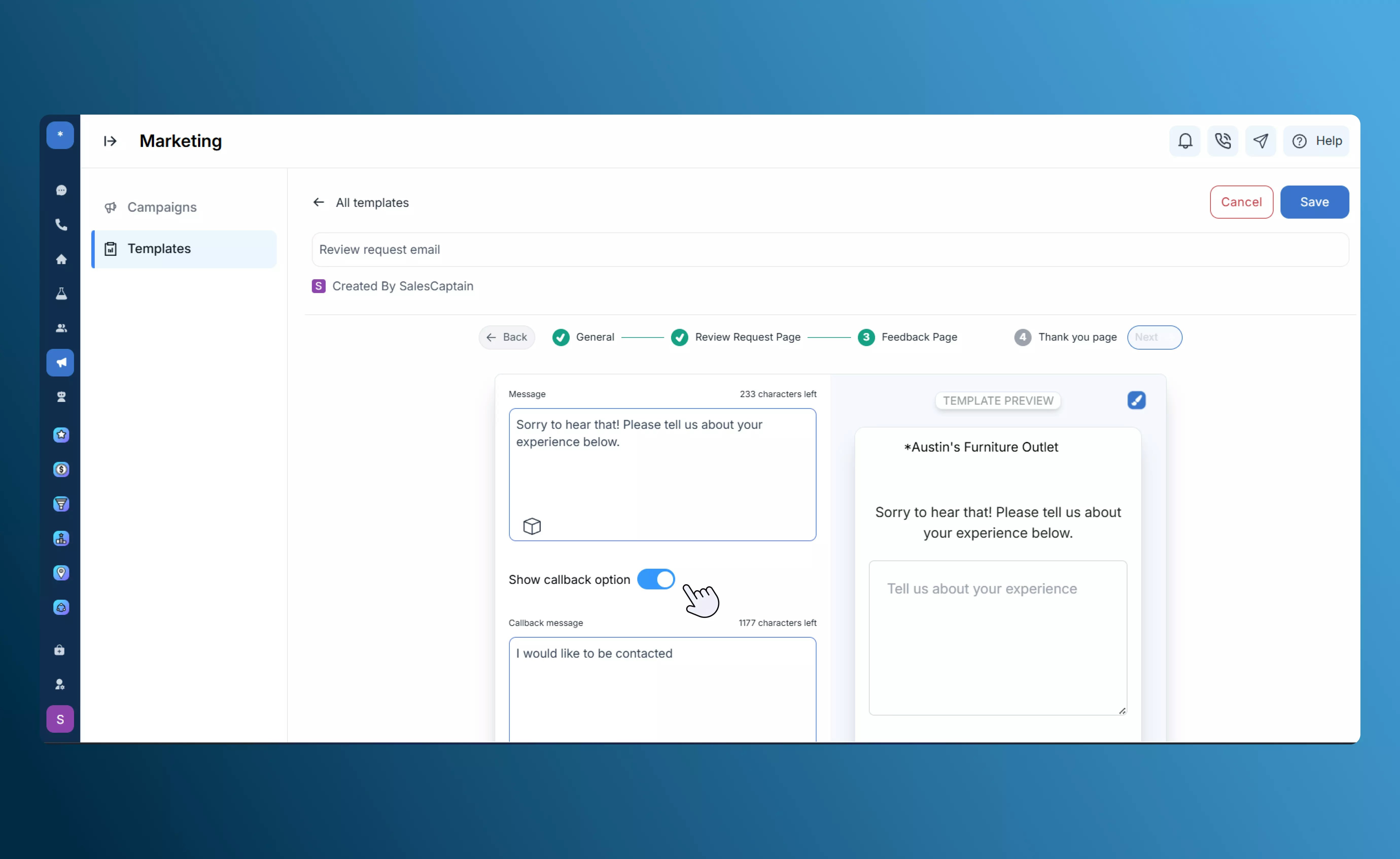Viewport: 1400px width, 859px height.
Task: Click the flask icon in sidebar
Action: 61,294
